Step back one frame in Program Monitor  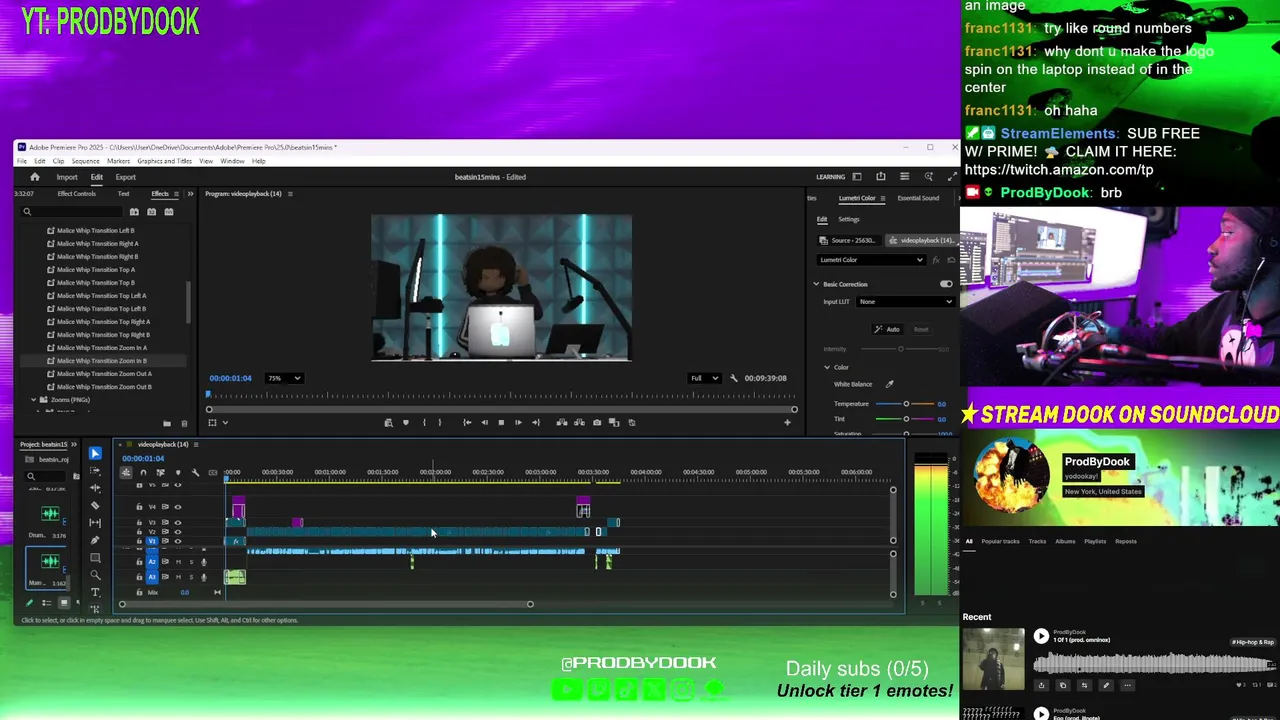pos(484,422)
